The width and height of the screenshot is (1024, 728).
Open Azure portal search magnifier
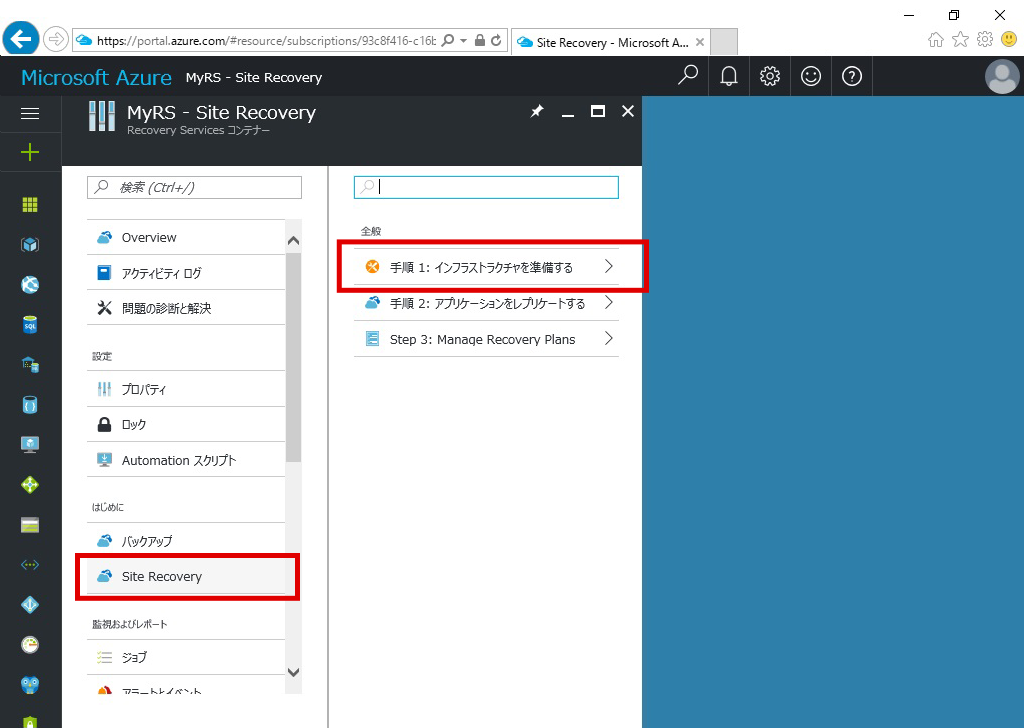[x=688, y=76]
